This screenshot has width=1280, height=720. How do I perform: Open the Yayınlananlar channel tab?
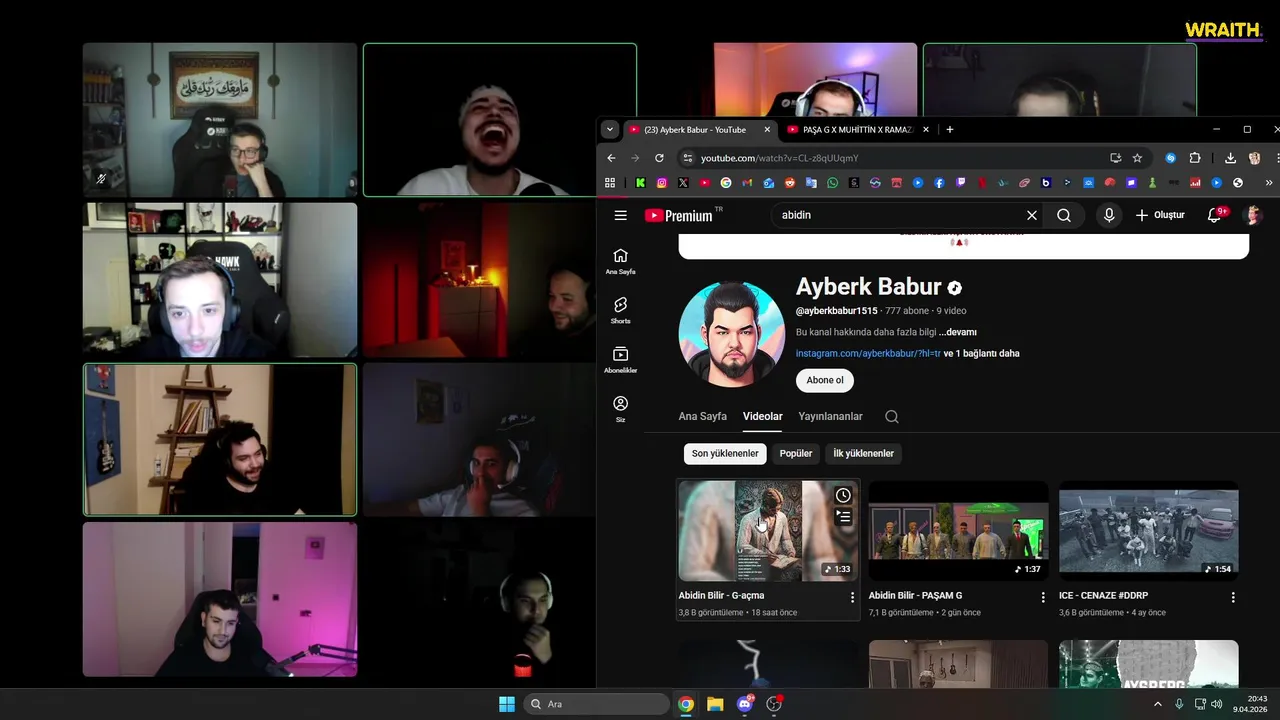click(x=830, y=416)
